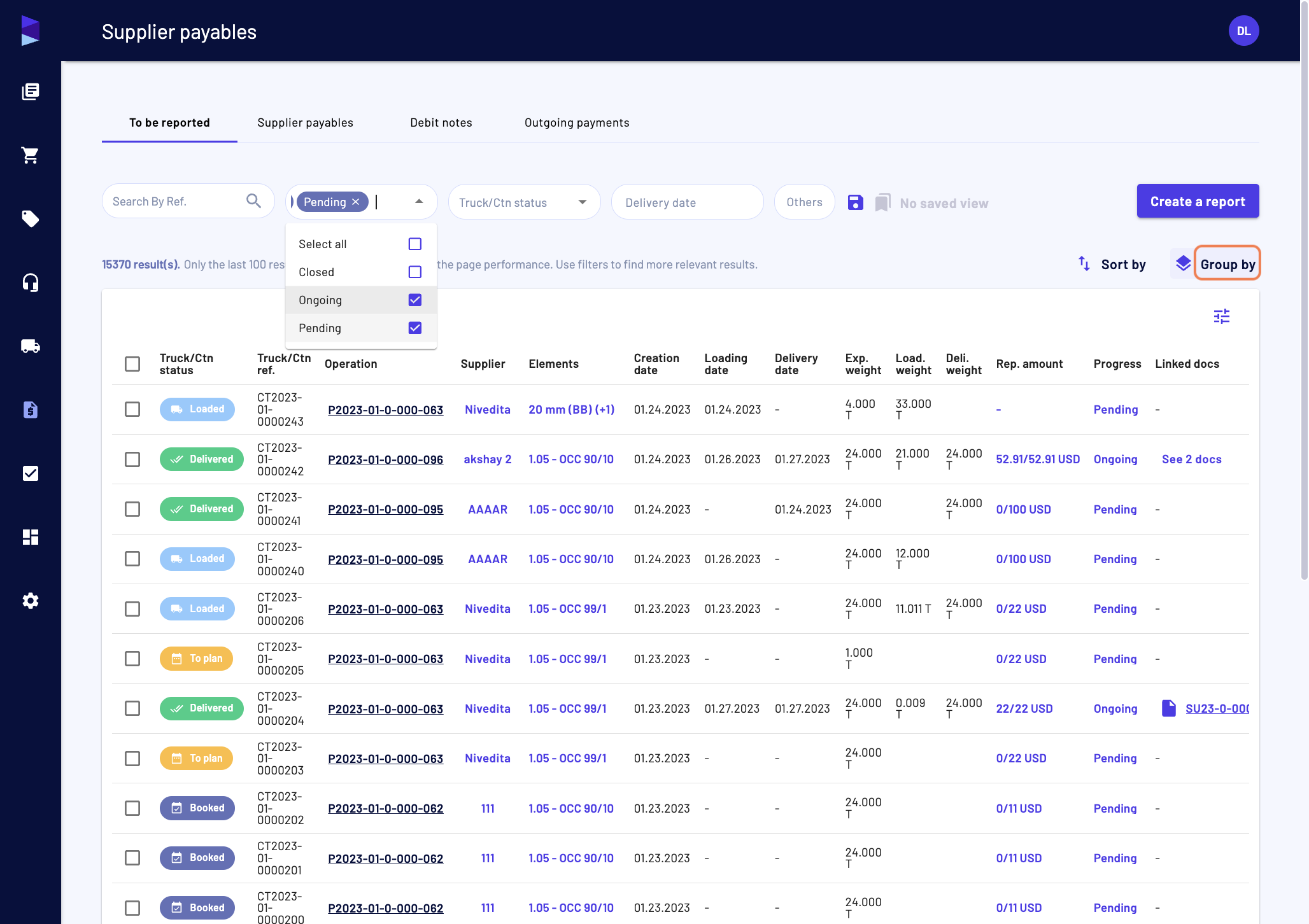The width and height of the screenshot is (1309, 924).
Task: Uncheck the Pending option in the list
Action: pyautogui.click(x=415, y=328)
